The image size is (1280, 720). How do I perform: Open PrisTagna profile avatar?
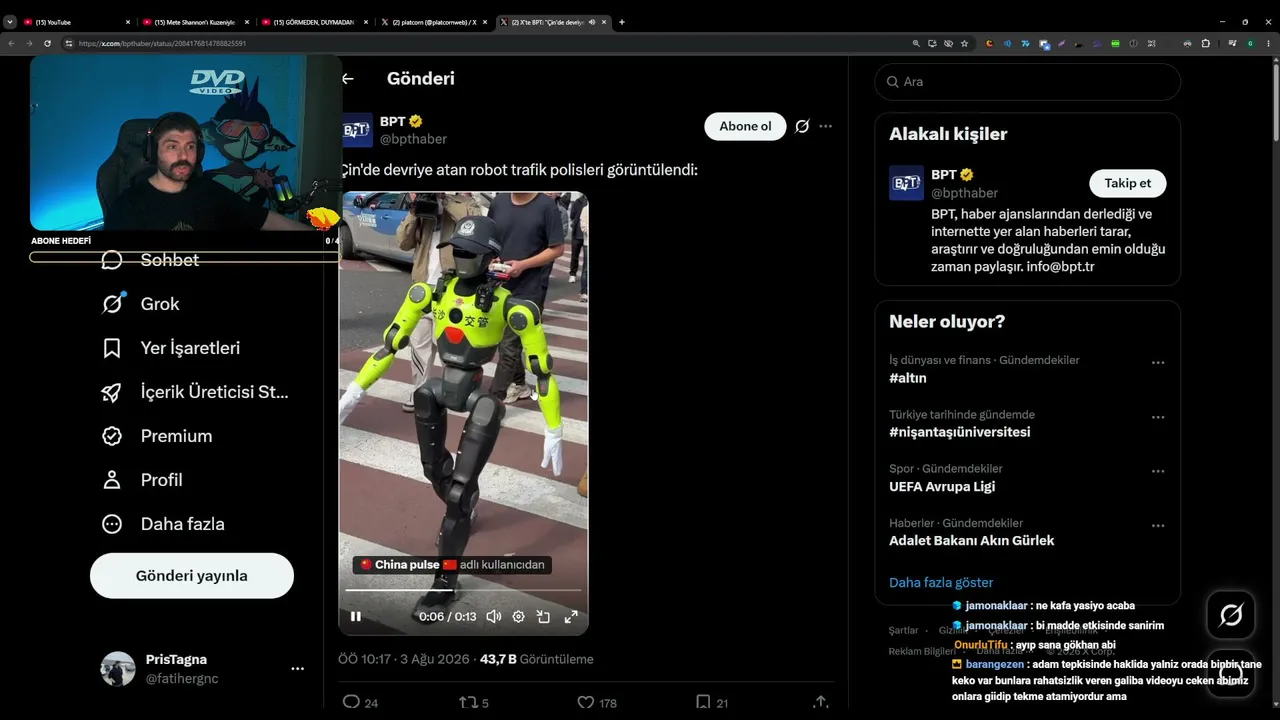pos(118,669)
